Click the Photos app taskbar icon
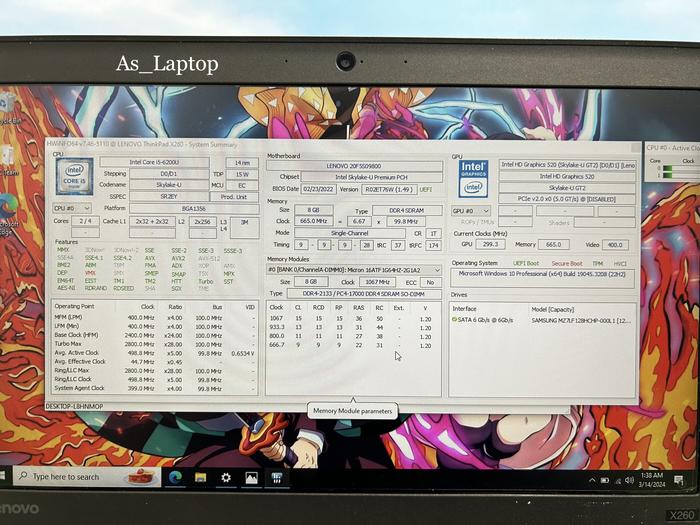The height and width of the screenshot is (525, 700). click(251, 477)
